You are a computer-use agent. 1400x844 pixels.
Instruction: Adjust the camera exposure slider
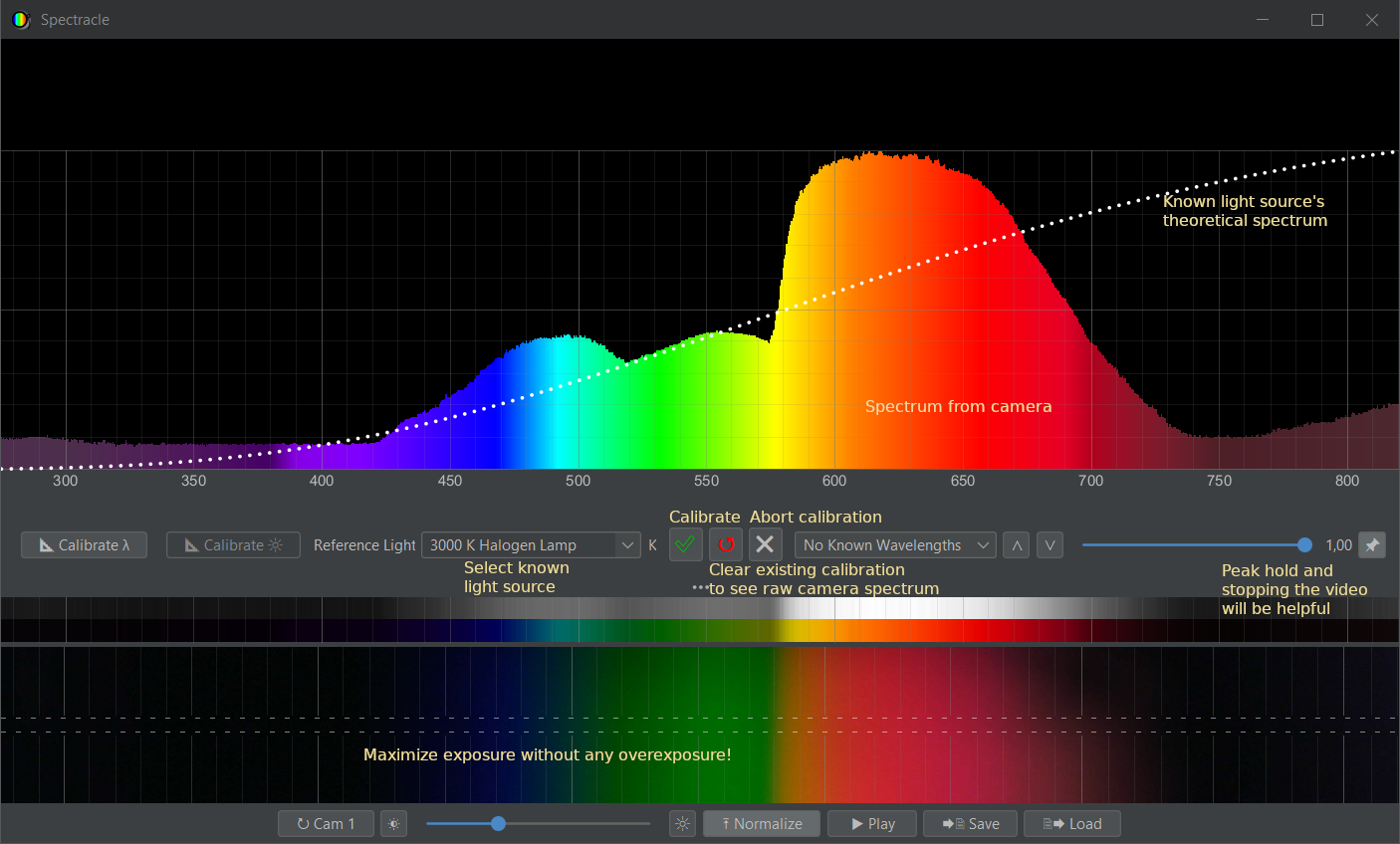point(499,823)
